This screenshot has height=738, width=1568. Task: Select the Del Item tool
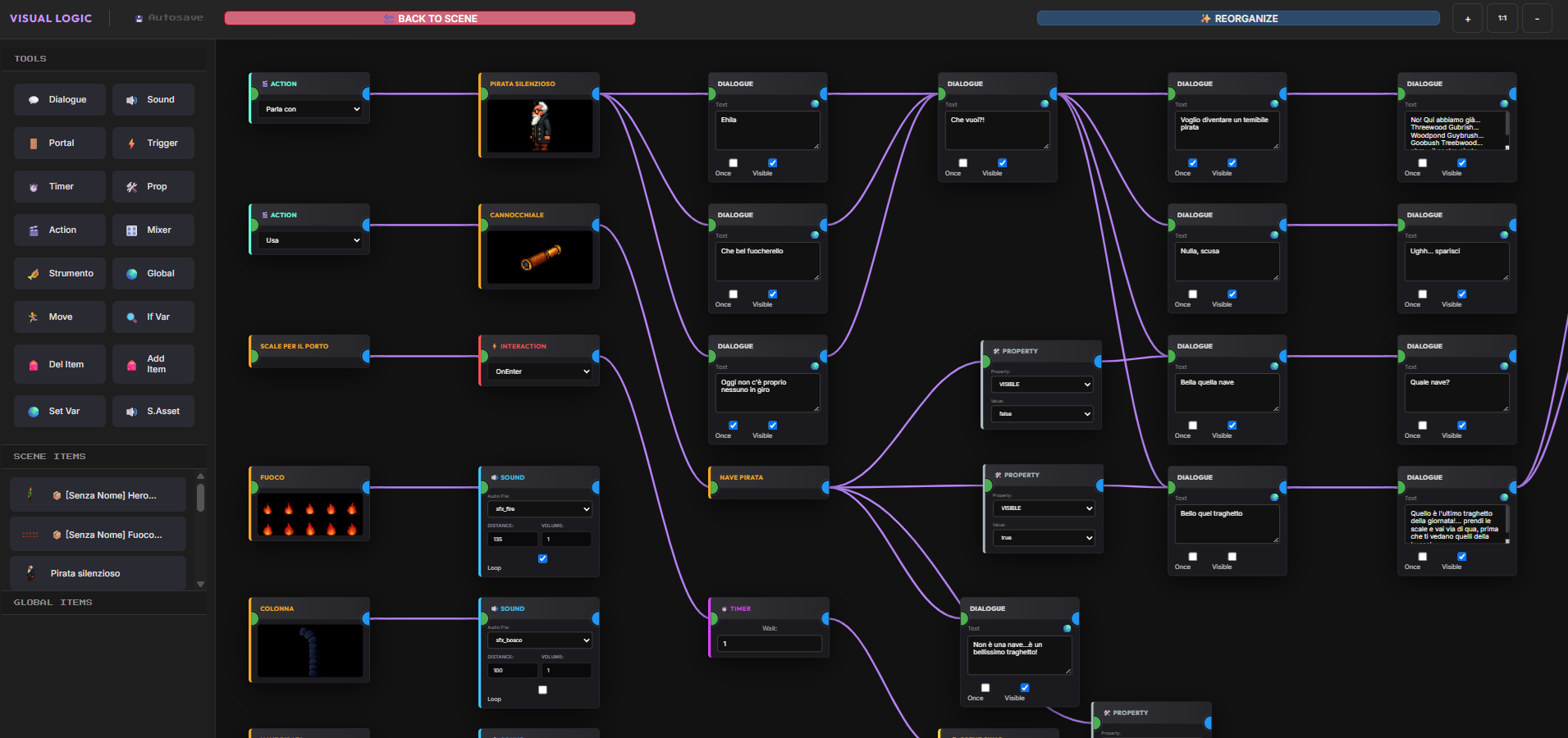pos(60,364)
